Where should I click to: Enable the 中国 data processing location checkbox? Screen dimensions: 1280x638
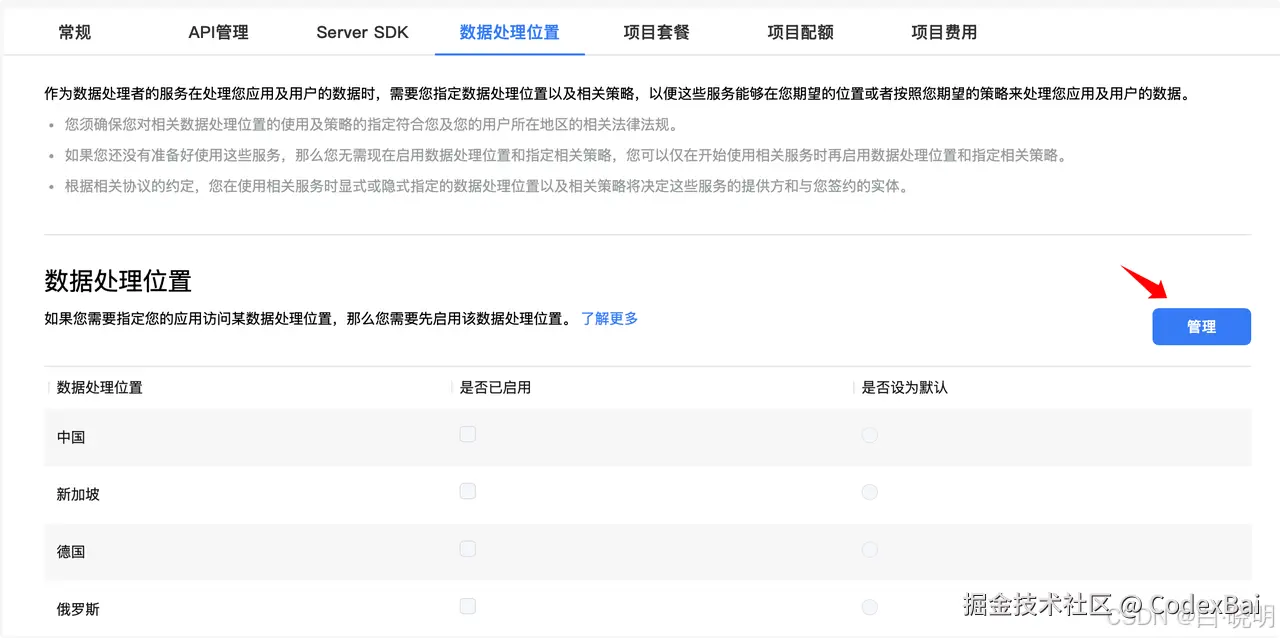(x=467, y=434)
